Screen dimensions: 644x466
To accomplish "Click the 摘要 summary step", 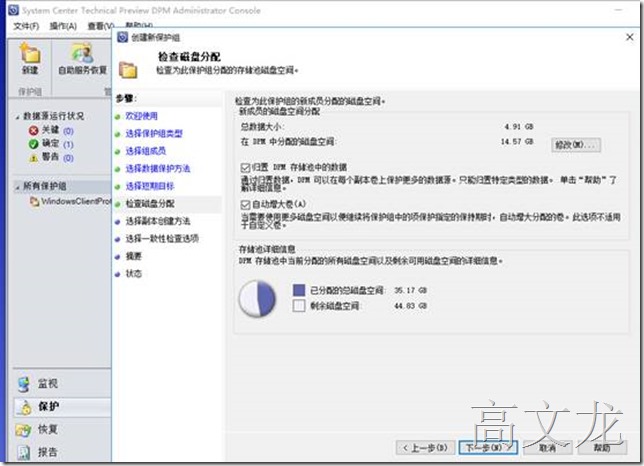I will pos(133,256).
